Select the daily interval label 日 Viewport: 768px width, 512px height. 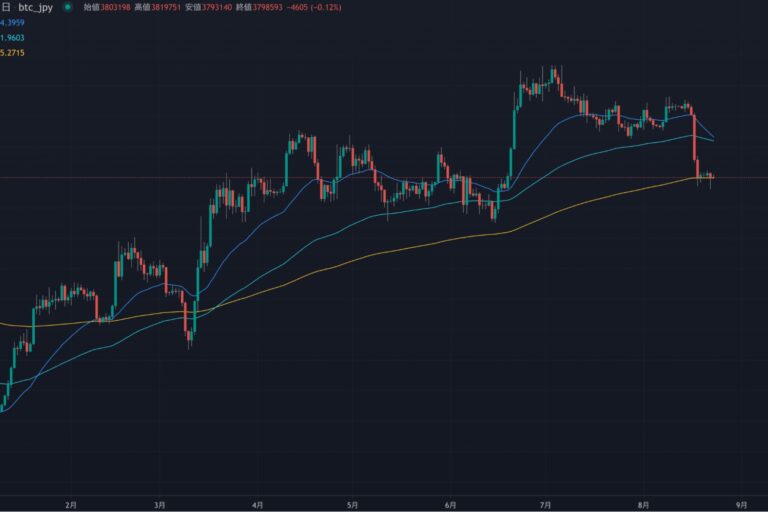[x=6, y=8]
